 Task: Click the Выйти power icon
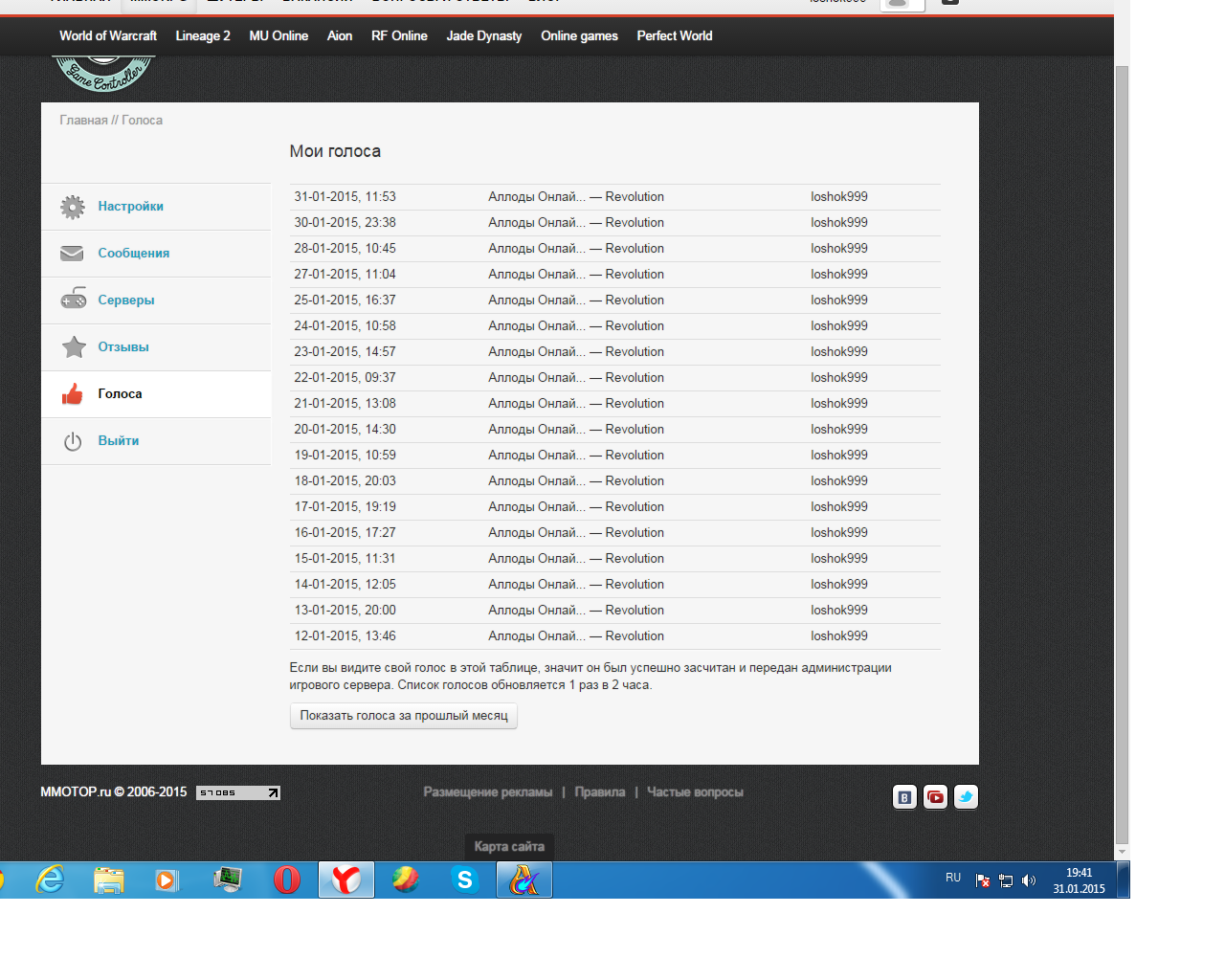tap(73, 441)
